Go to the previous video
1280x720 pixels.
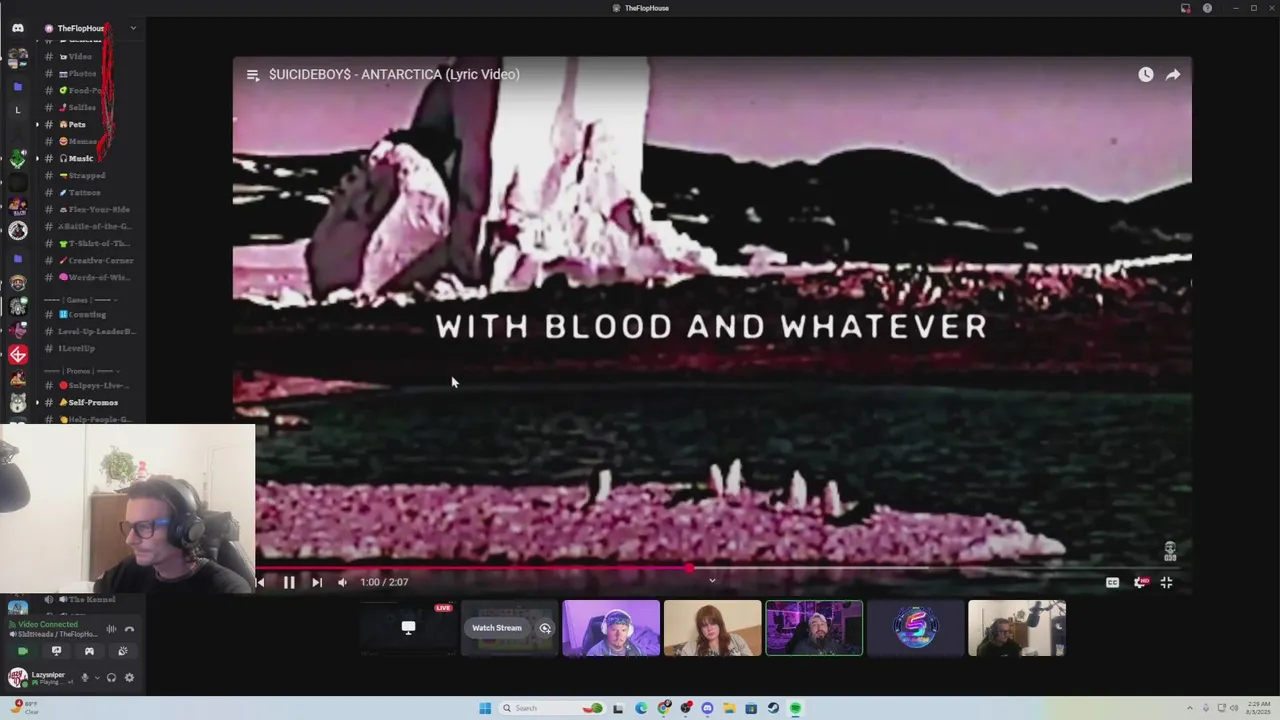pyautogui.click(x=261, y=582)
